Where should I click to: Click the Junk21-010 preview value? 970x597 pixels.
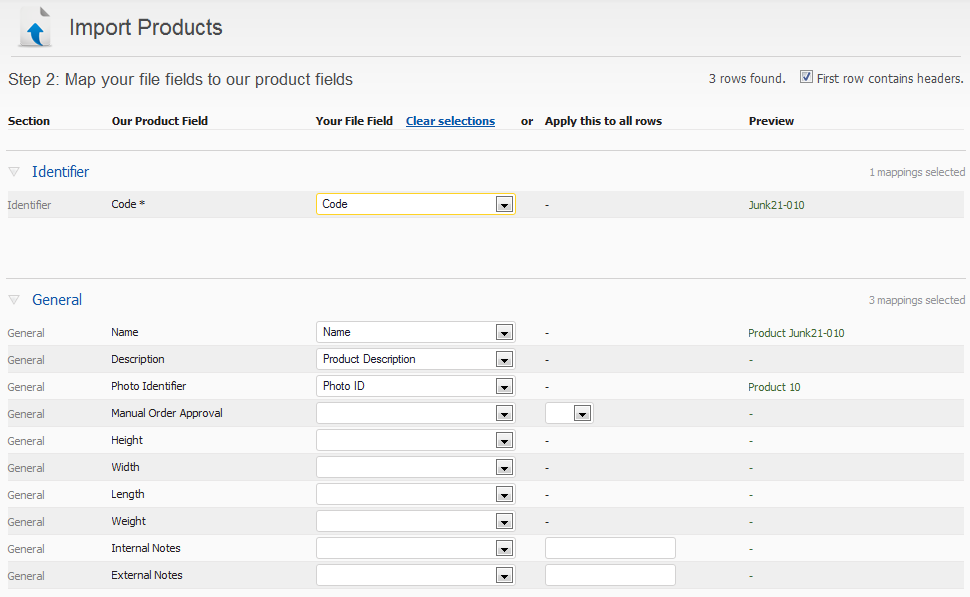[776, 205]
